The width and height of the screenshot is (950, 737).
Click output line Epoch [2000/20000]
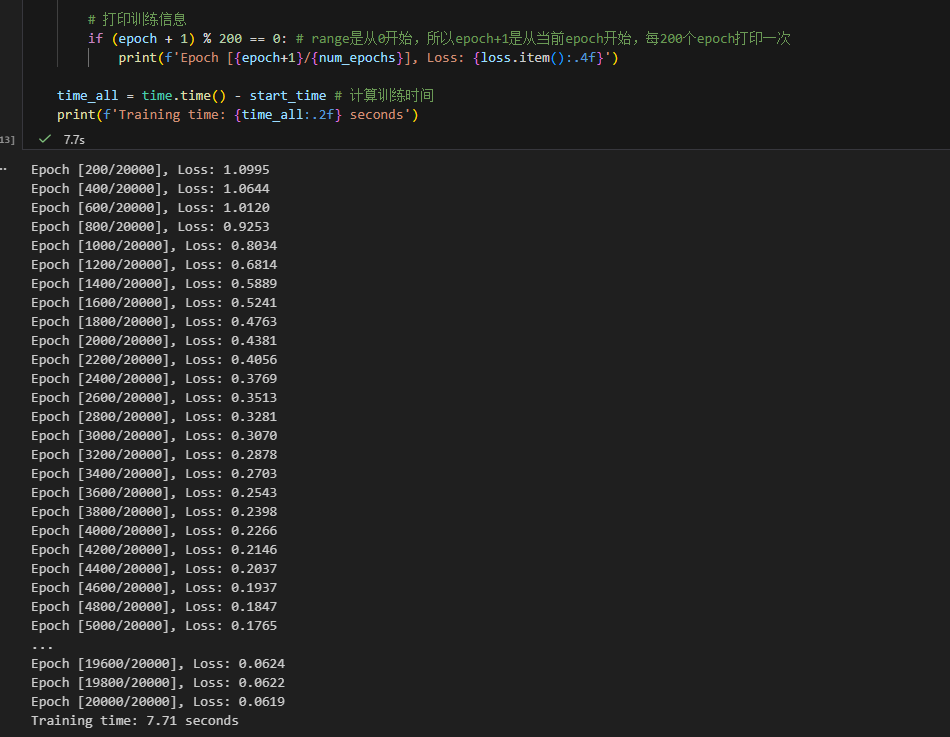point(154,341)
